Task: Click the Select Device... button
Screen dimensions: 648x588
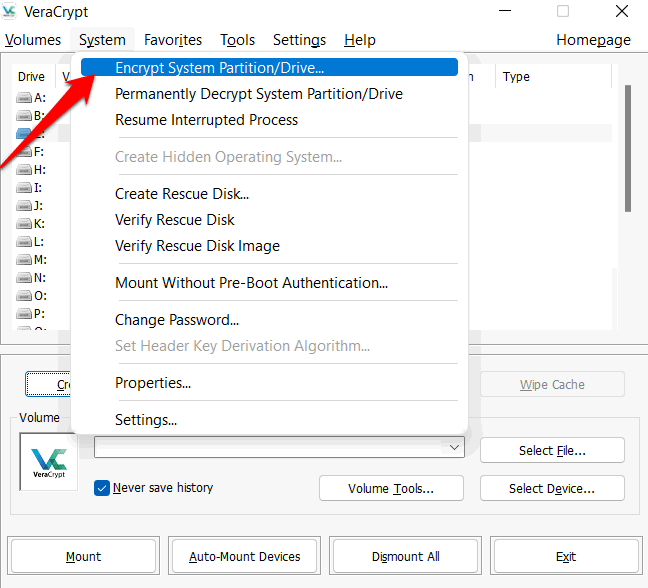Action: [552, 488]
